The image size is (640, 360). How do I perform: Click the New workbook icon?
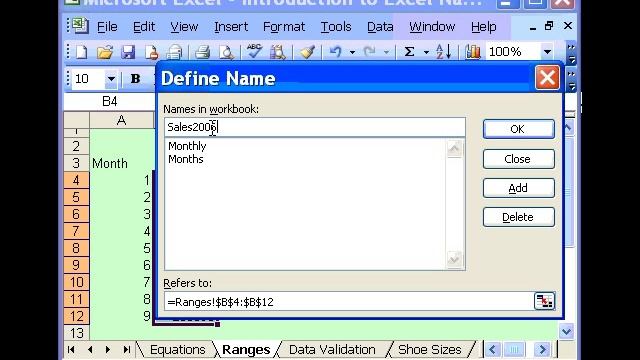[82, 52]
